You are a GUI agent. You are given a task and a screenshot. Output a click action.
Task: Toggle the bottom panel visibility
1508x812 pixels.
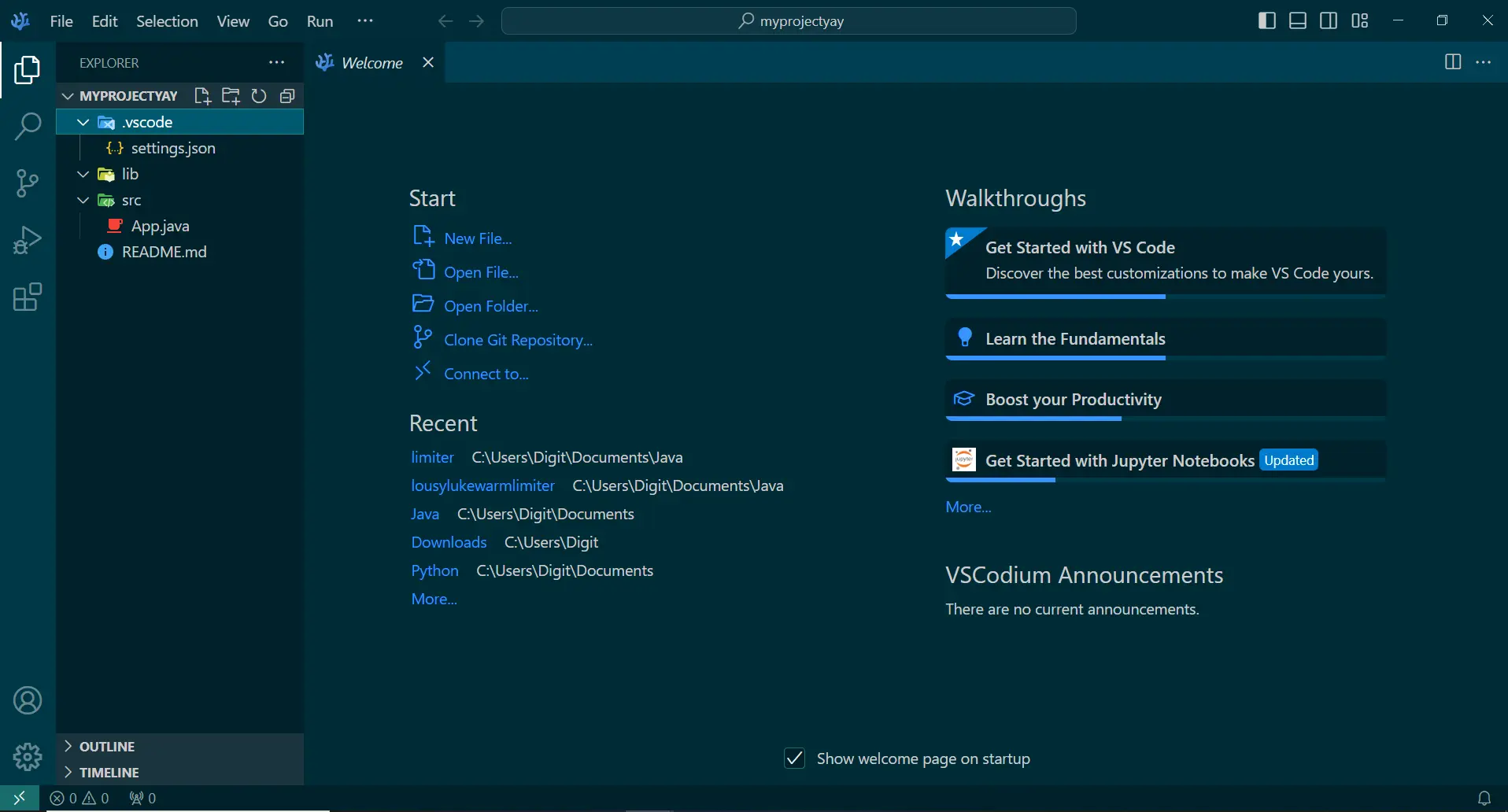coord(1298,21)
